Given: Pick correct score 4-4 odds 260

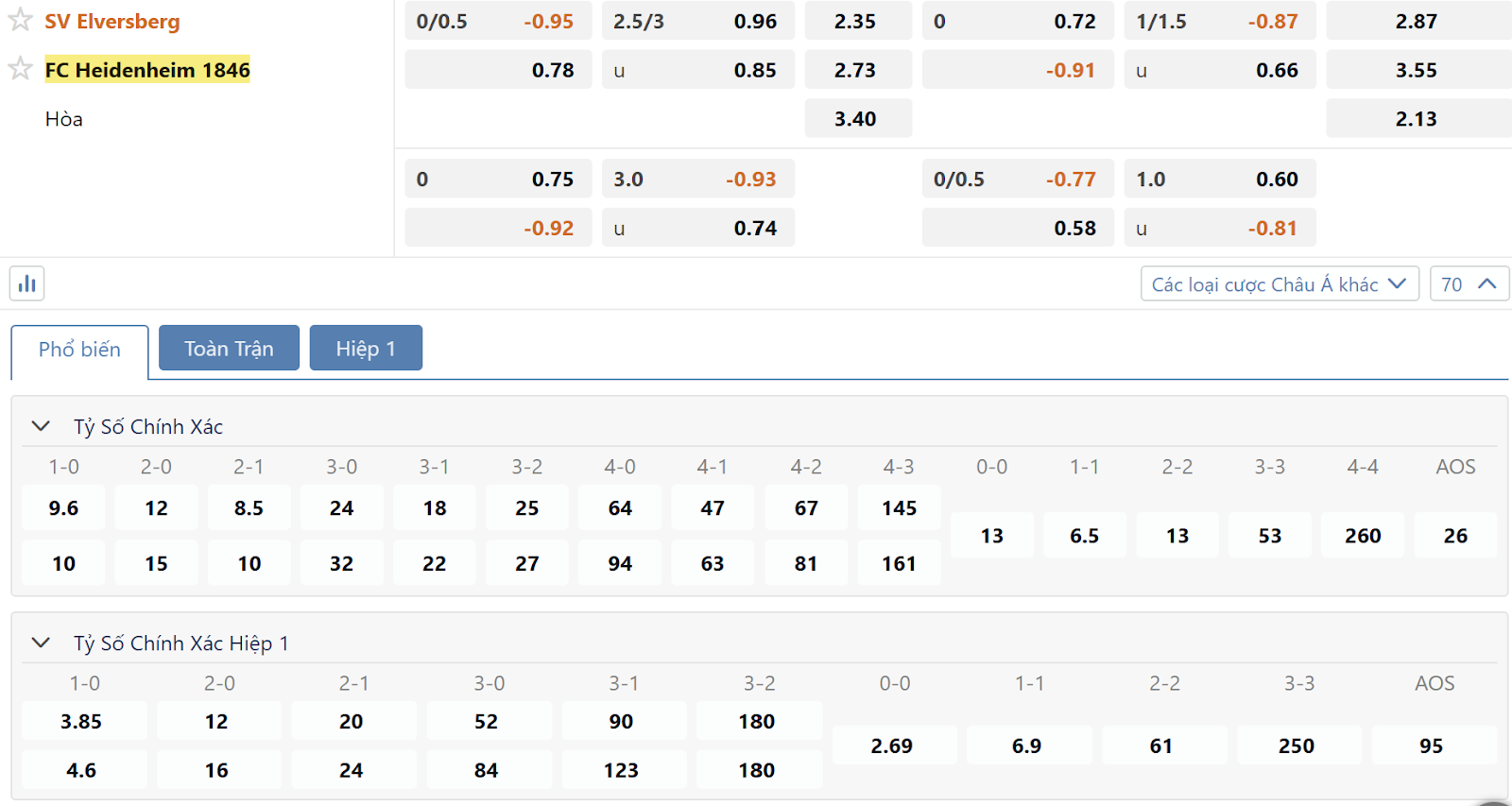Looking at the screenshot, I should (1363, 536).
